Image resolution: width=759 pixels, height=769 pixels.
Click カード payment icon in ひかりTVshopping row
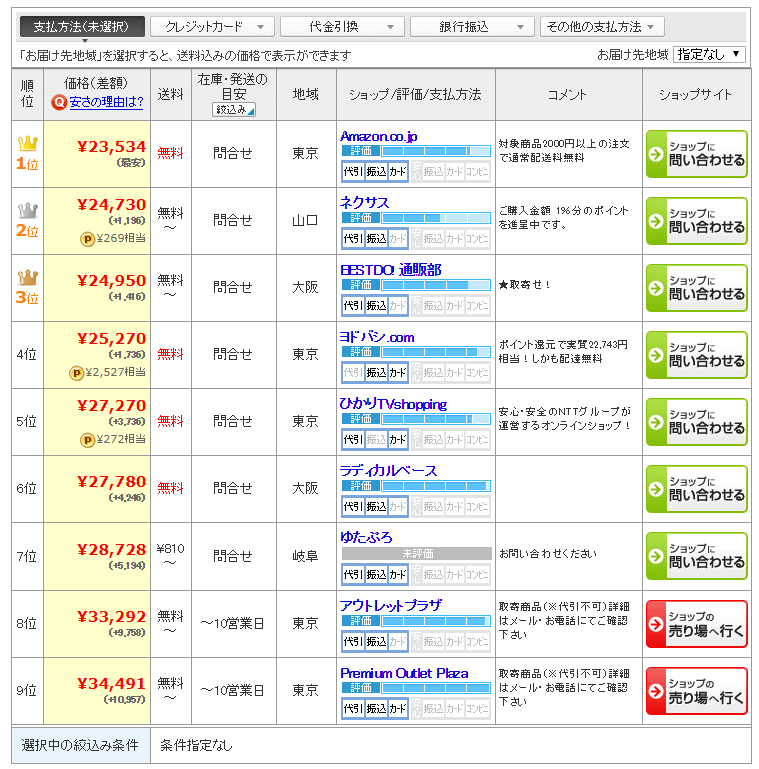click(398, 440)
